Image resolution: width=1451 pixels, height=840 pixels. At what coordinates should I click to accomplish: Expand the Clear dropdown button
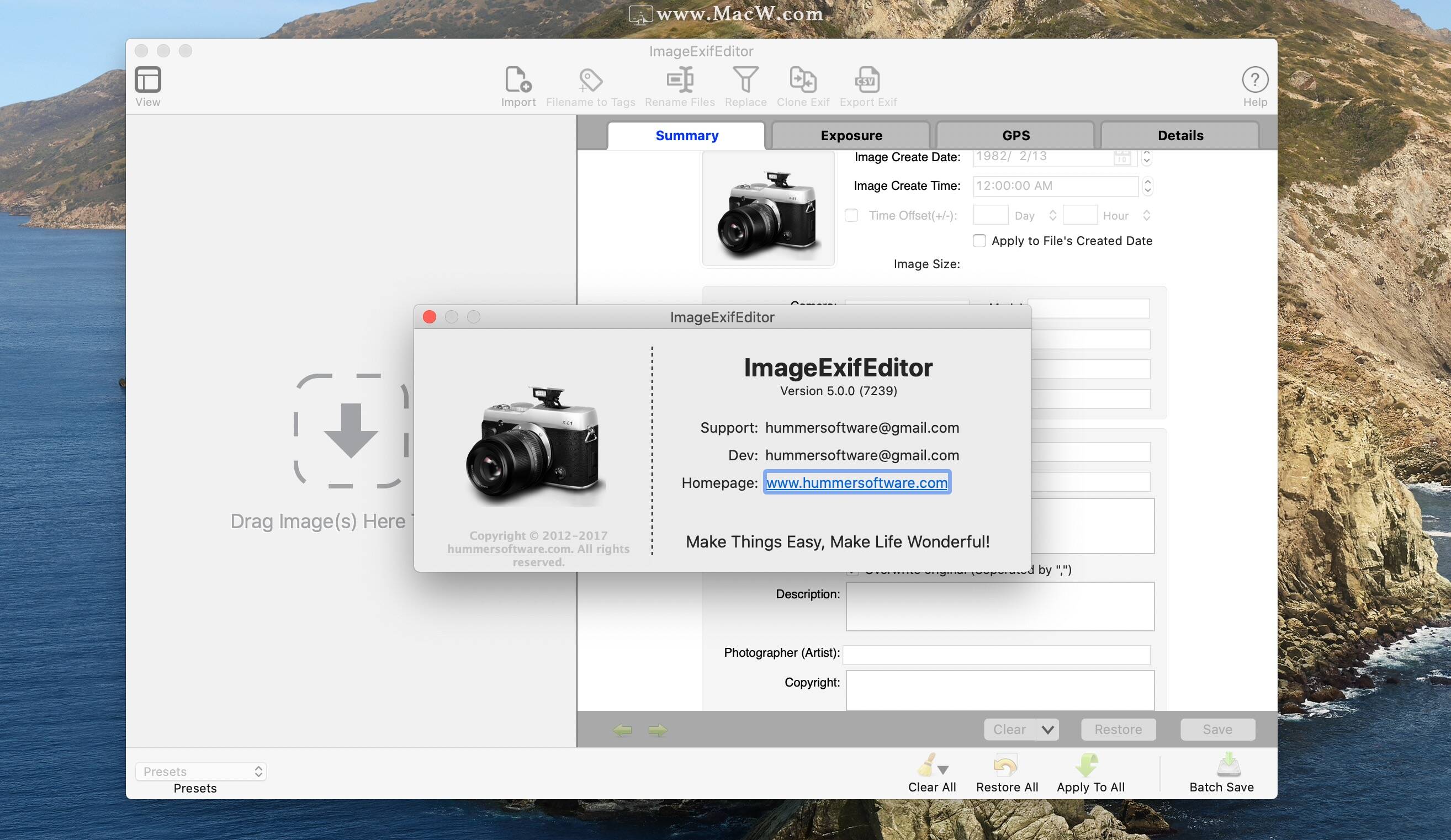[1046, 728]
